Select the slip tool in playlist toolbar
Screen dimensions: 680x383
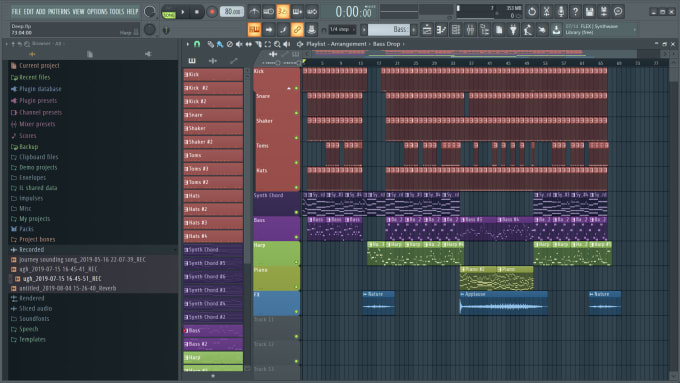(x=248, y=44)
